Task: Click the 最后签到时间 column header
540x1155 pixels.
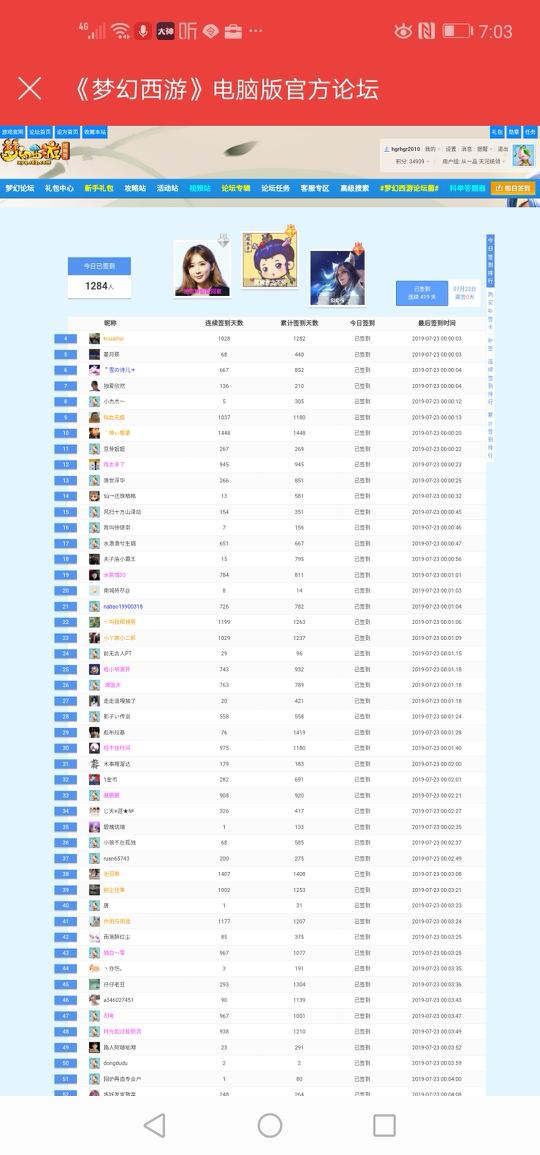Action: coord(437,323)
